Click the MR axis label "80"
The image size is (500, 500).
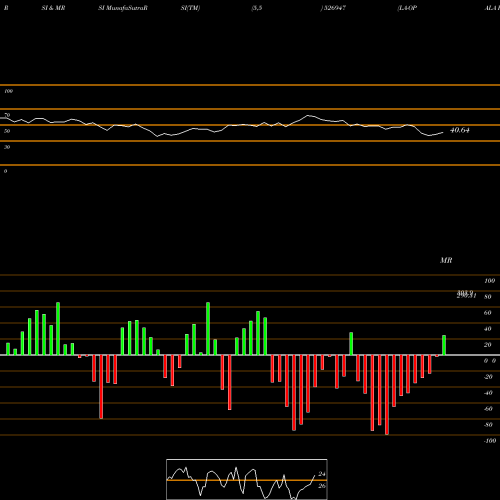point(488,297)
